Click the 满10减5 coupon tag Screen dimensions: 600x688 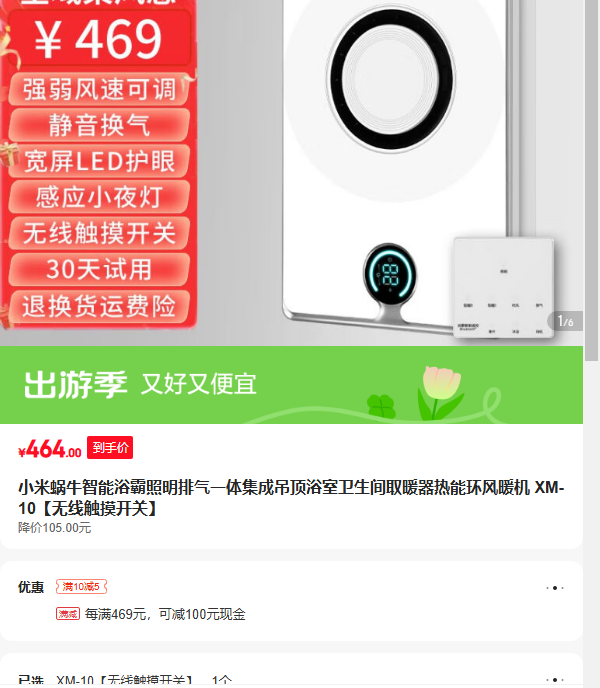81,587
